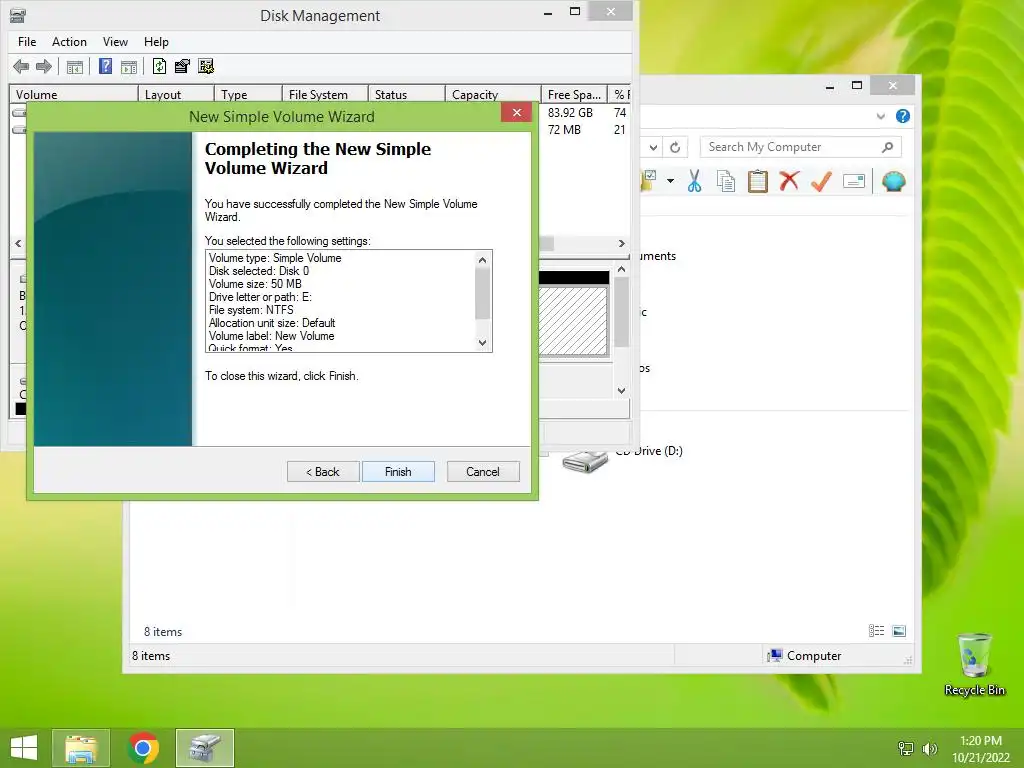This screenshot has width=1024, height=768.
Task: Click the Forward arrow in Disk Management toolbar
Action: [44, 66]
